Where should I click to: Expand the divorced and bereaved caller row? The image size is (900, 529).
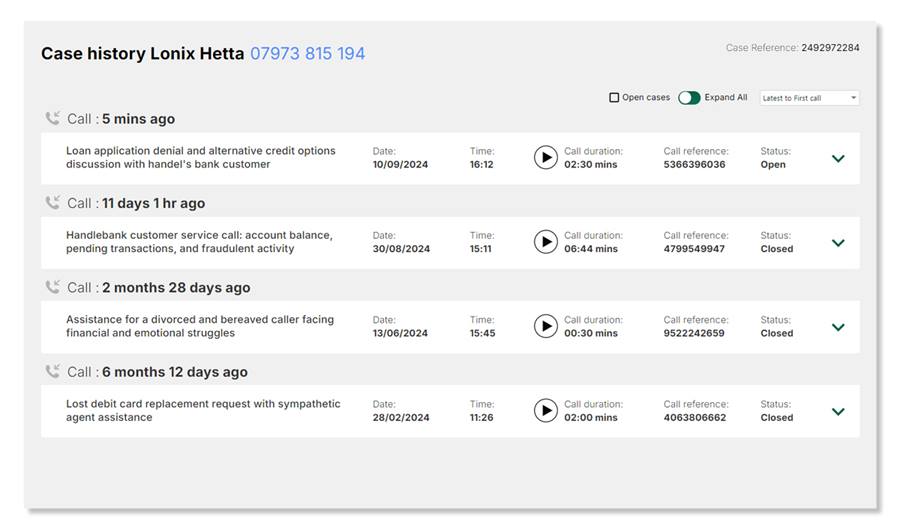838,327
